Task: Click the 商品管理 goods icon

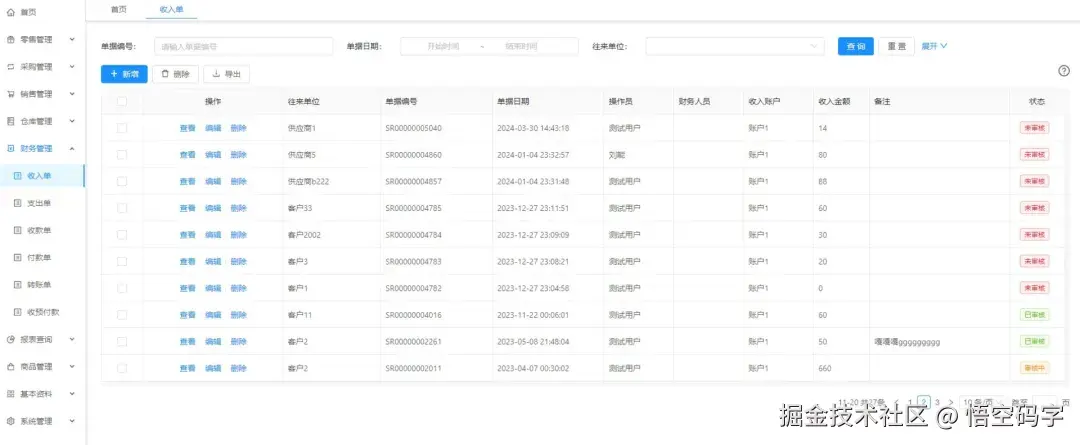Action: click(10, 366)
